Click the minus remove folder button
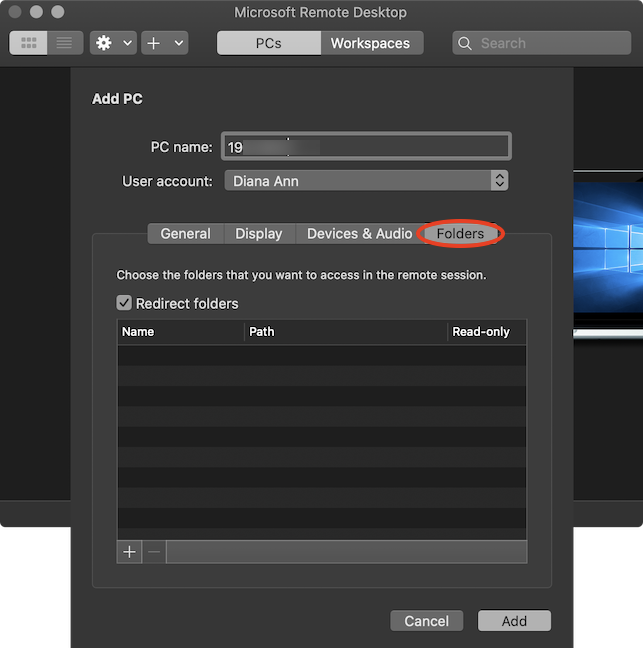This screenshot has width=643, height=648. 154,552
